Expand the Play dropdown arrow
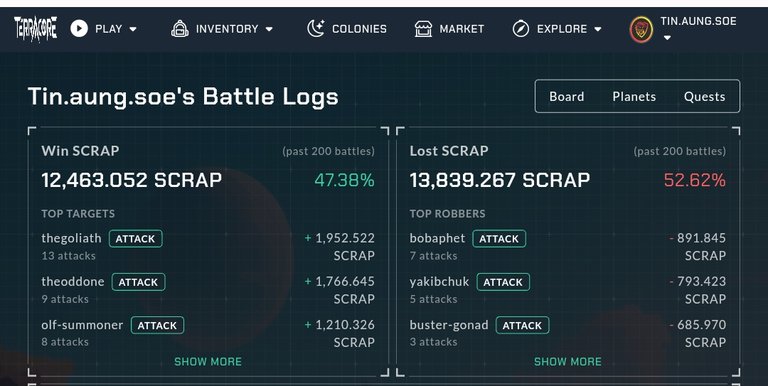Screen dimensions: 768x386 click(133, 29)
